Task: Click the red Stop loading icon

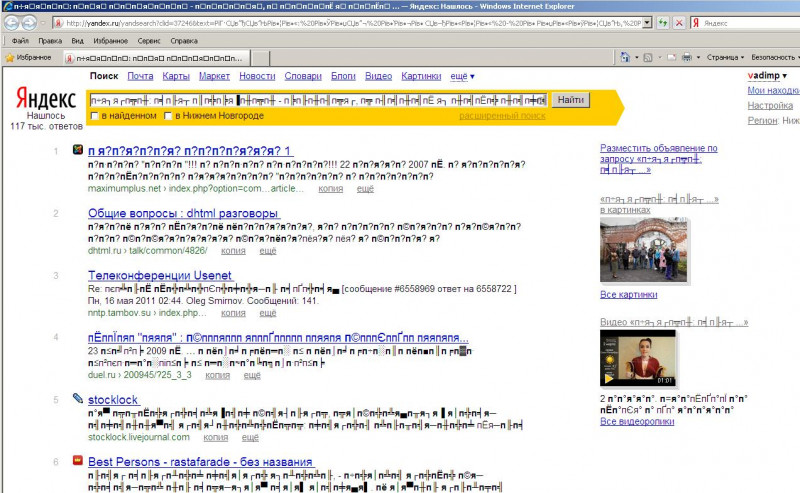Action: pos(679,23)
